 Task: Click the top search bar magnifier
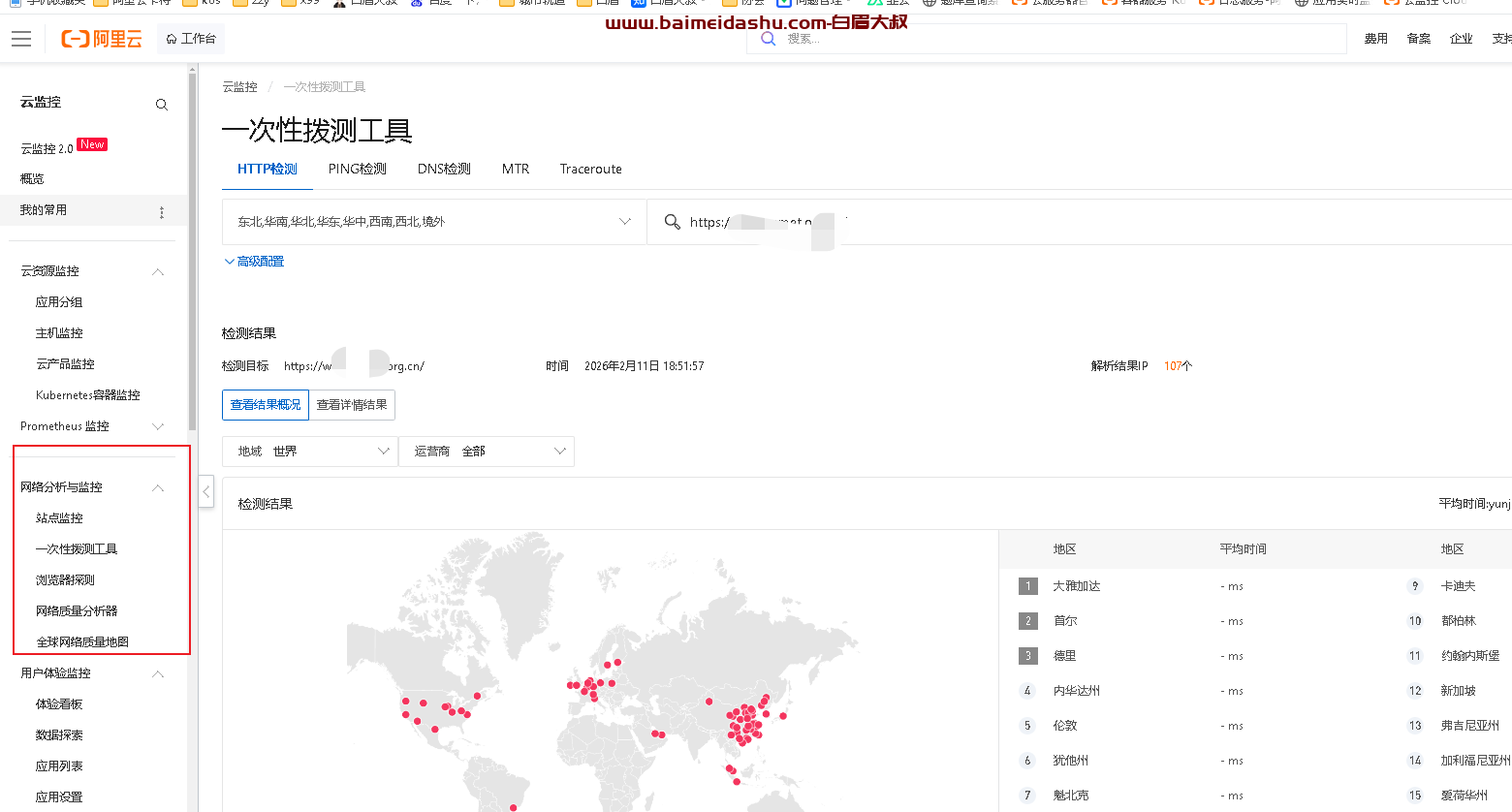[769, 39]
